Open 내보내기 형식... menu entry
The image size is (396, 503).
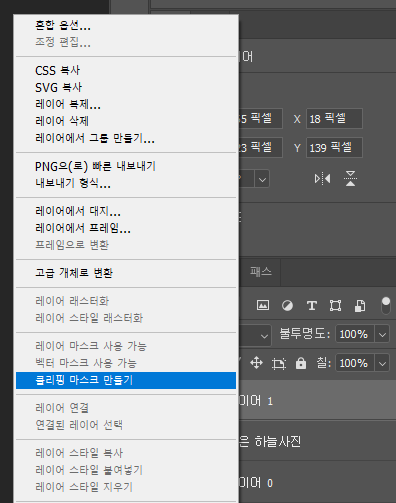(x=126, y=183)
